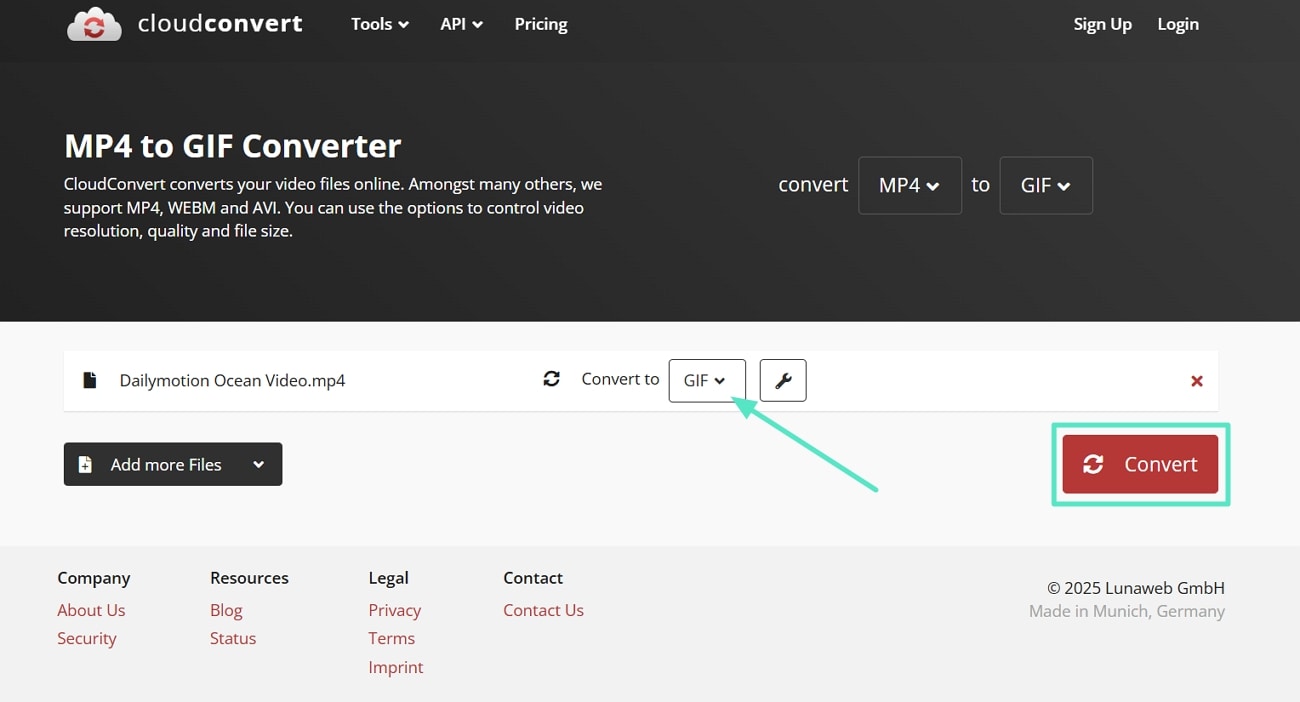Click the file name Dailymotion Ocean Video.mp4
The width and height of the screenshot is (1300, 702).
tap(232, 380)
